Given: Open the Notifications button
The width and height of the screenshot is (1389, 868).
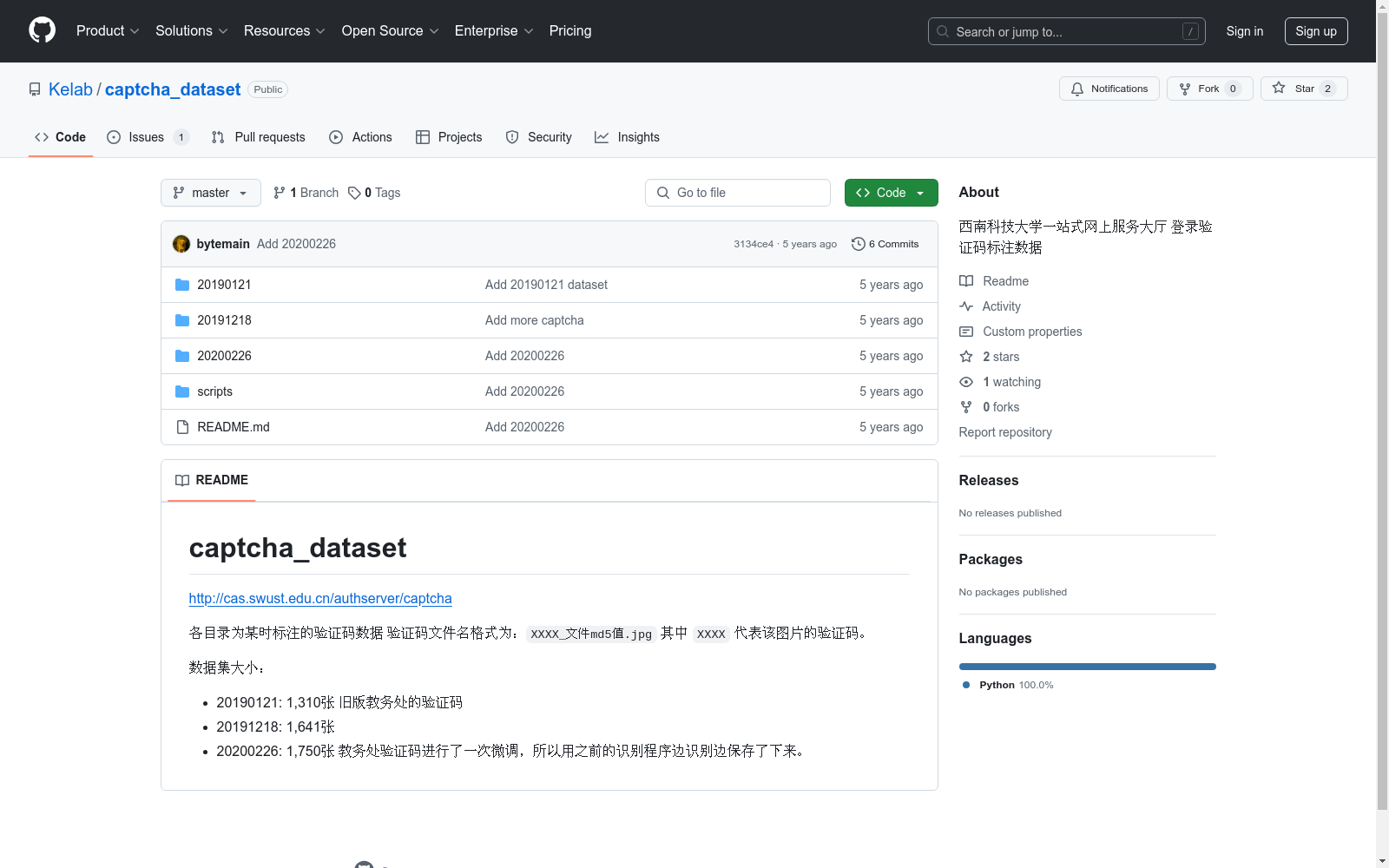Looking at the screenshot, I should [1109, 89].
